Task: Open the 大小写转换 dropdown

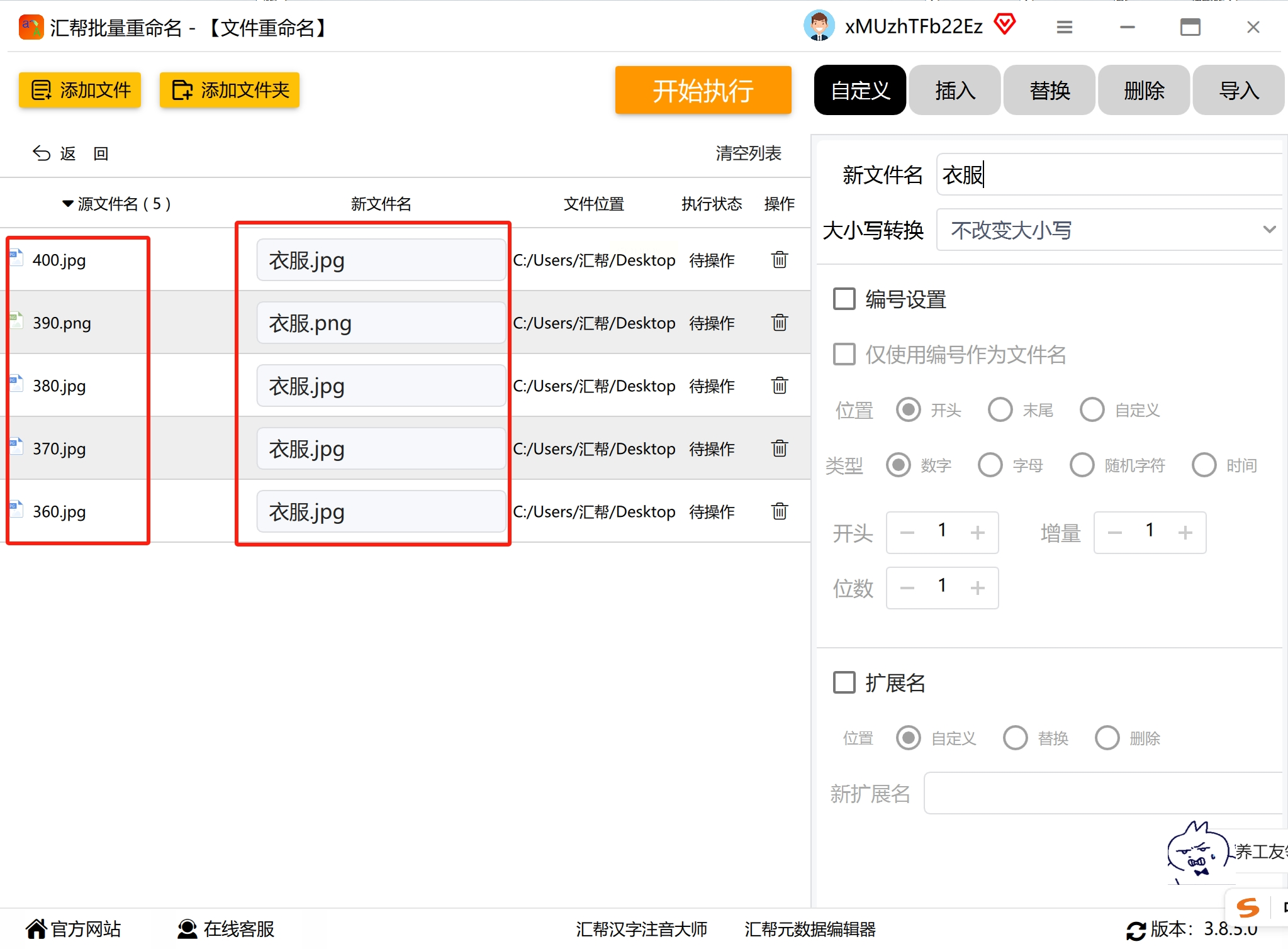Action: click(1109, 230)
